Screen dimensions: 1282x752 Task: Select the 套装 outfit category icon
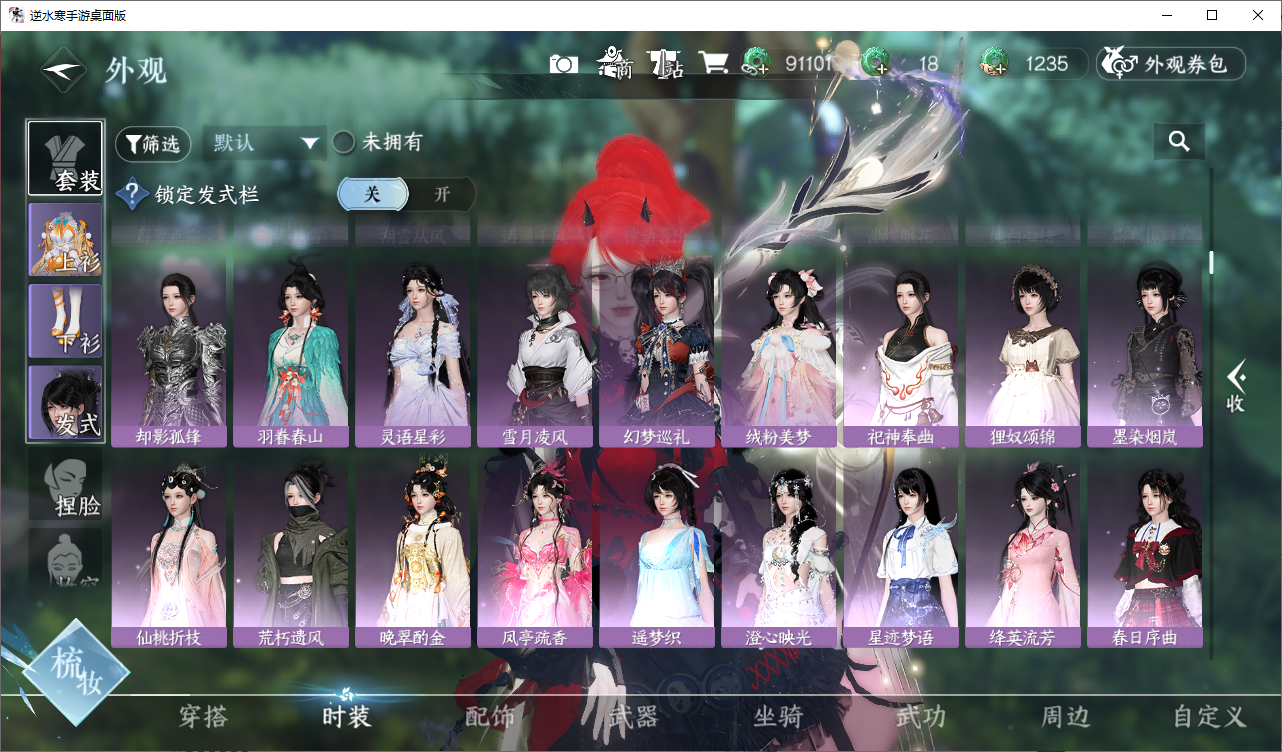point(65,158)
